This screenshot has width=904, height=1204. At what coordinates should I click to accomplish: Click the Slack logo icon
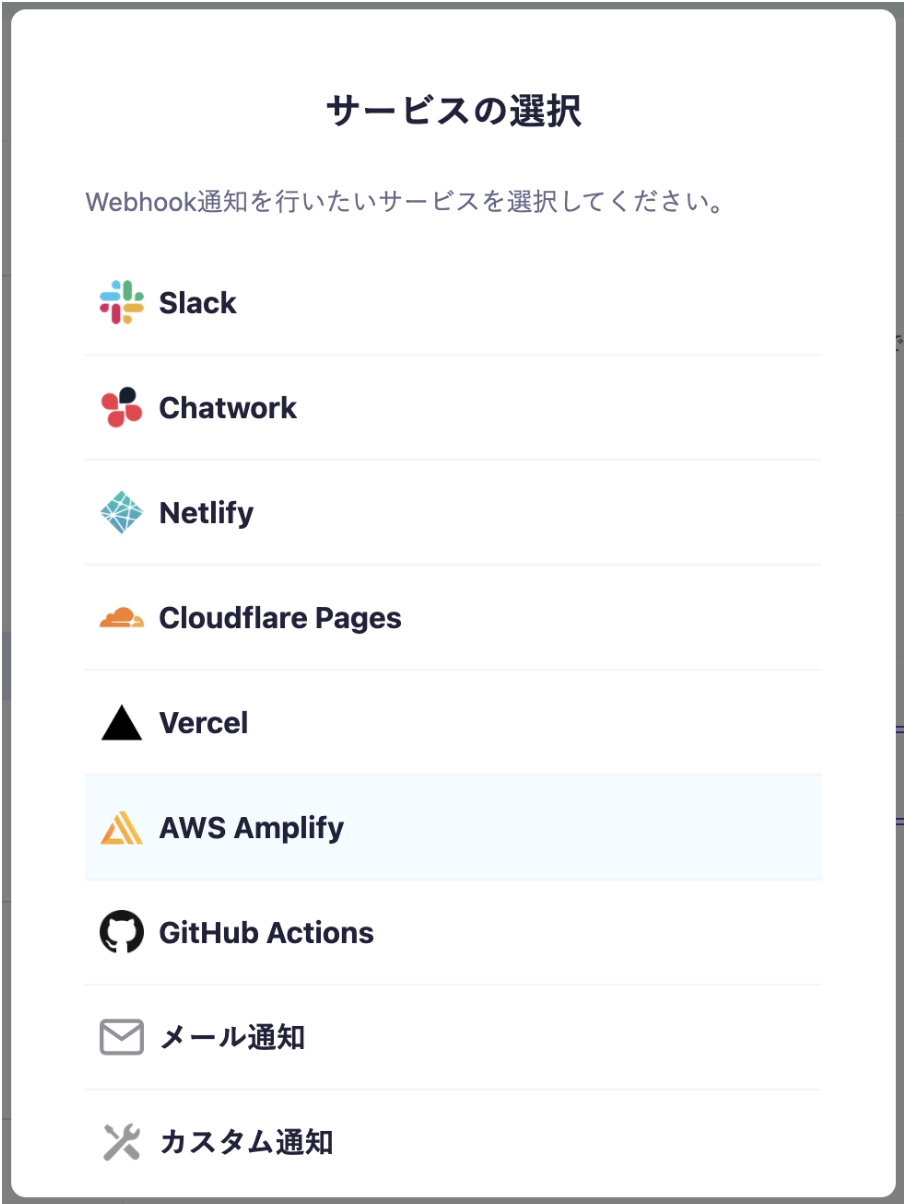[122, 303]
